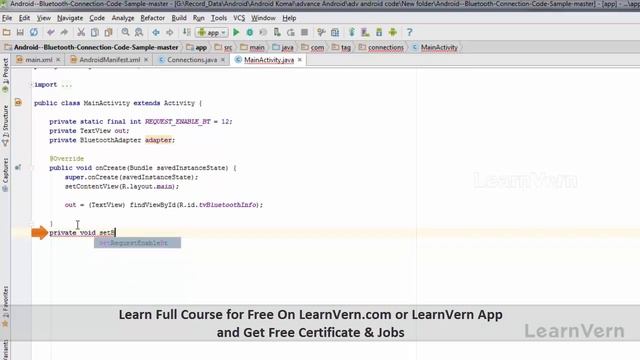Switch to the AndroidManifest.xml tab
This screenshot has width=640, height=360.
pos(109,60)
